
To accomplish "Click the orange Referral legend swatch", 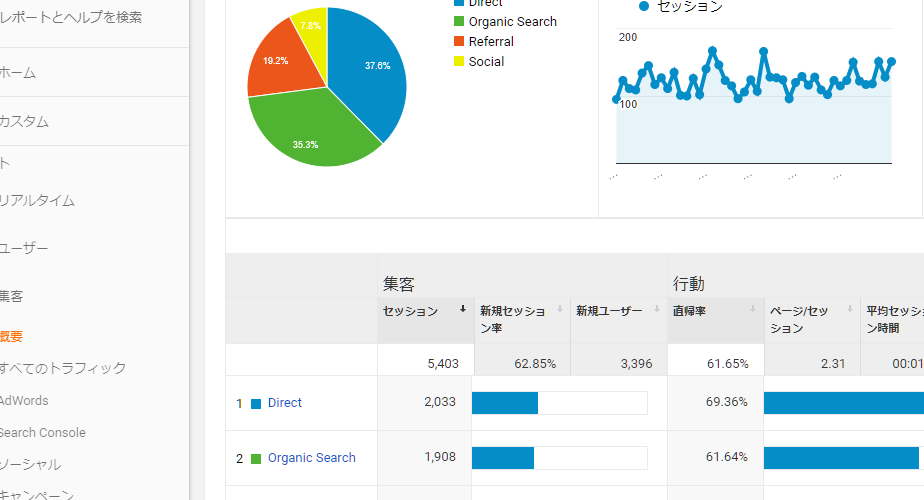I will pos(459,42).
